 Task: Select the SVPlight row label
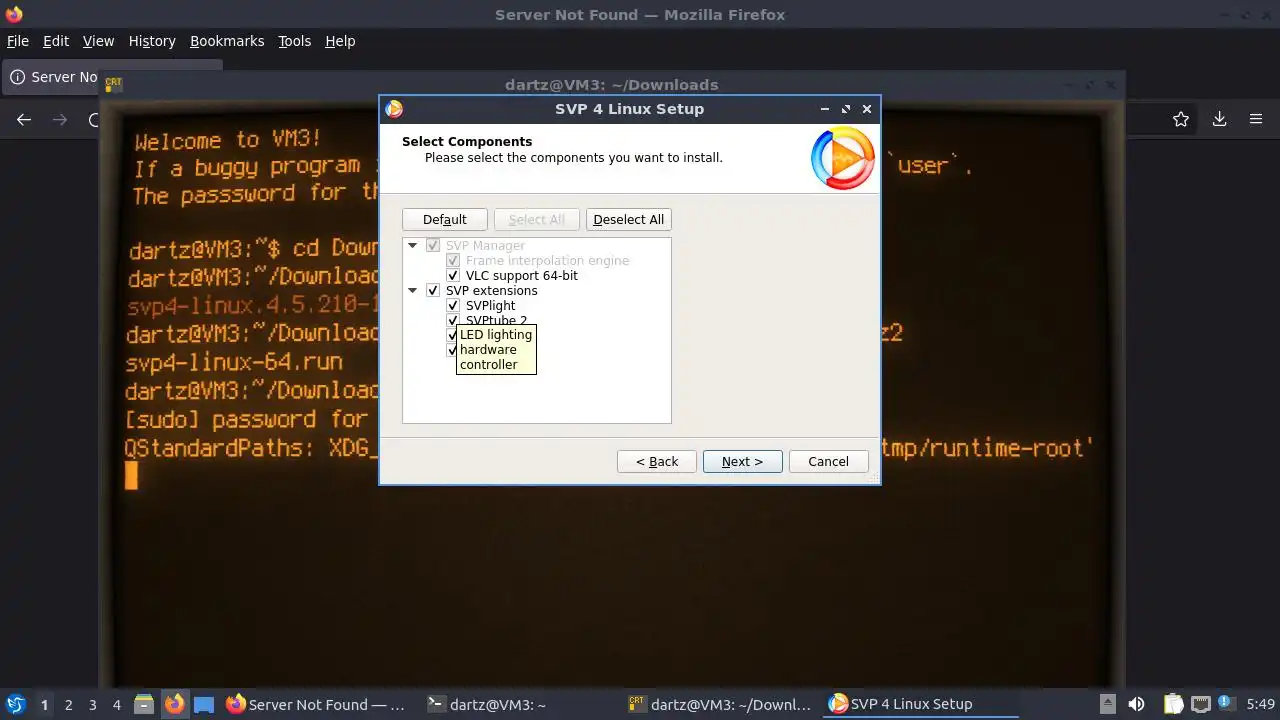coord(491,306)
